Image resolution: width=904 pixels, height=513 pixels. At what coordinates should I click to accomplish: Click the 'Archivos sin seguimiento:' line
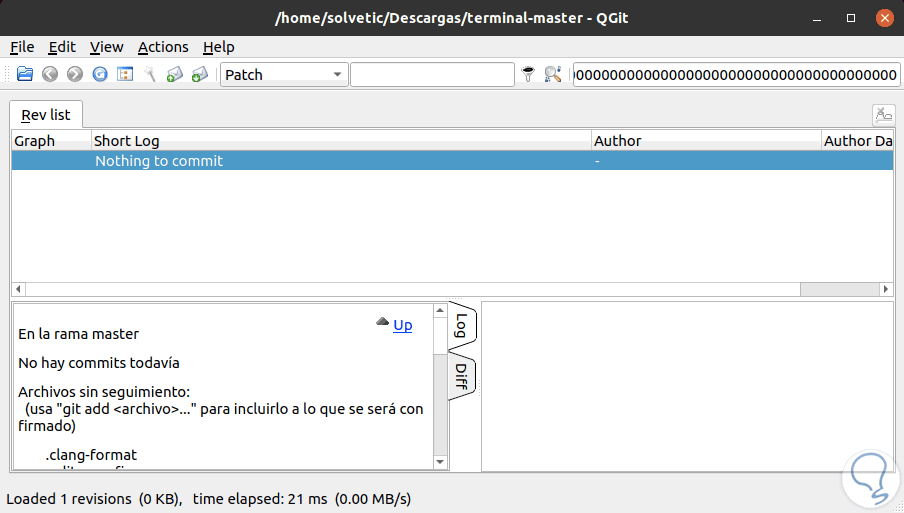pos(104,391)
